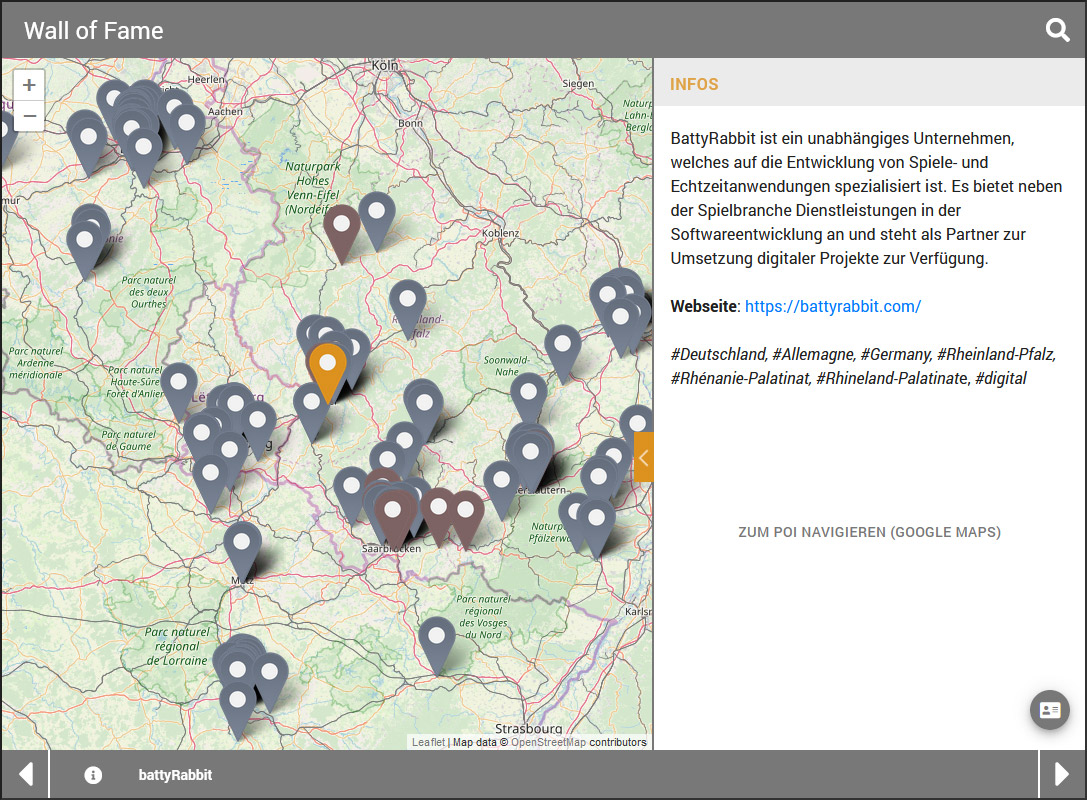Open the battyrabbit.com website link
Screen dimensions: 1087x800
click(832, 306)
